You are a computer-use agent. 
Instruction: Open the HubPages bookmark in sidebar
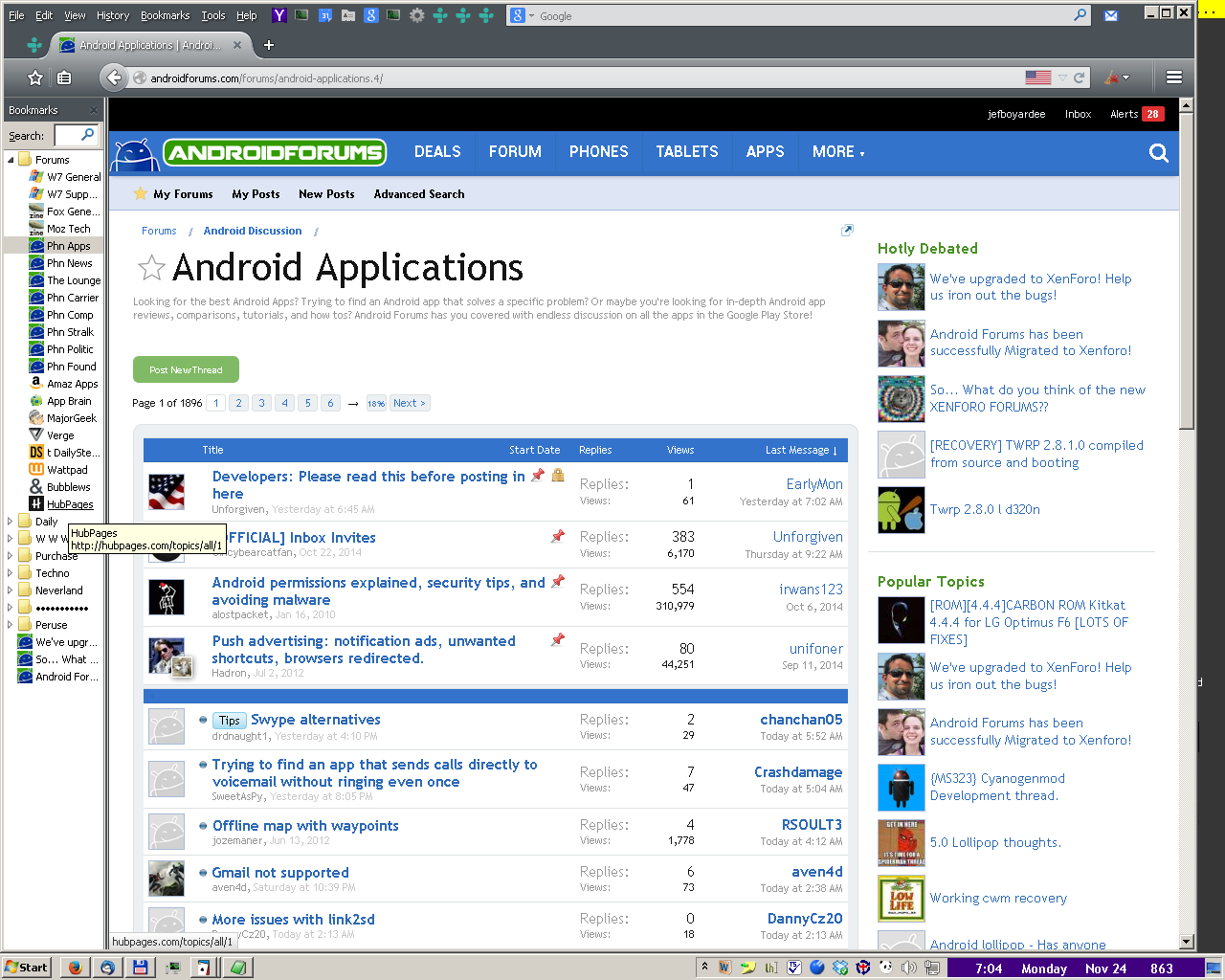(70, 504)
